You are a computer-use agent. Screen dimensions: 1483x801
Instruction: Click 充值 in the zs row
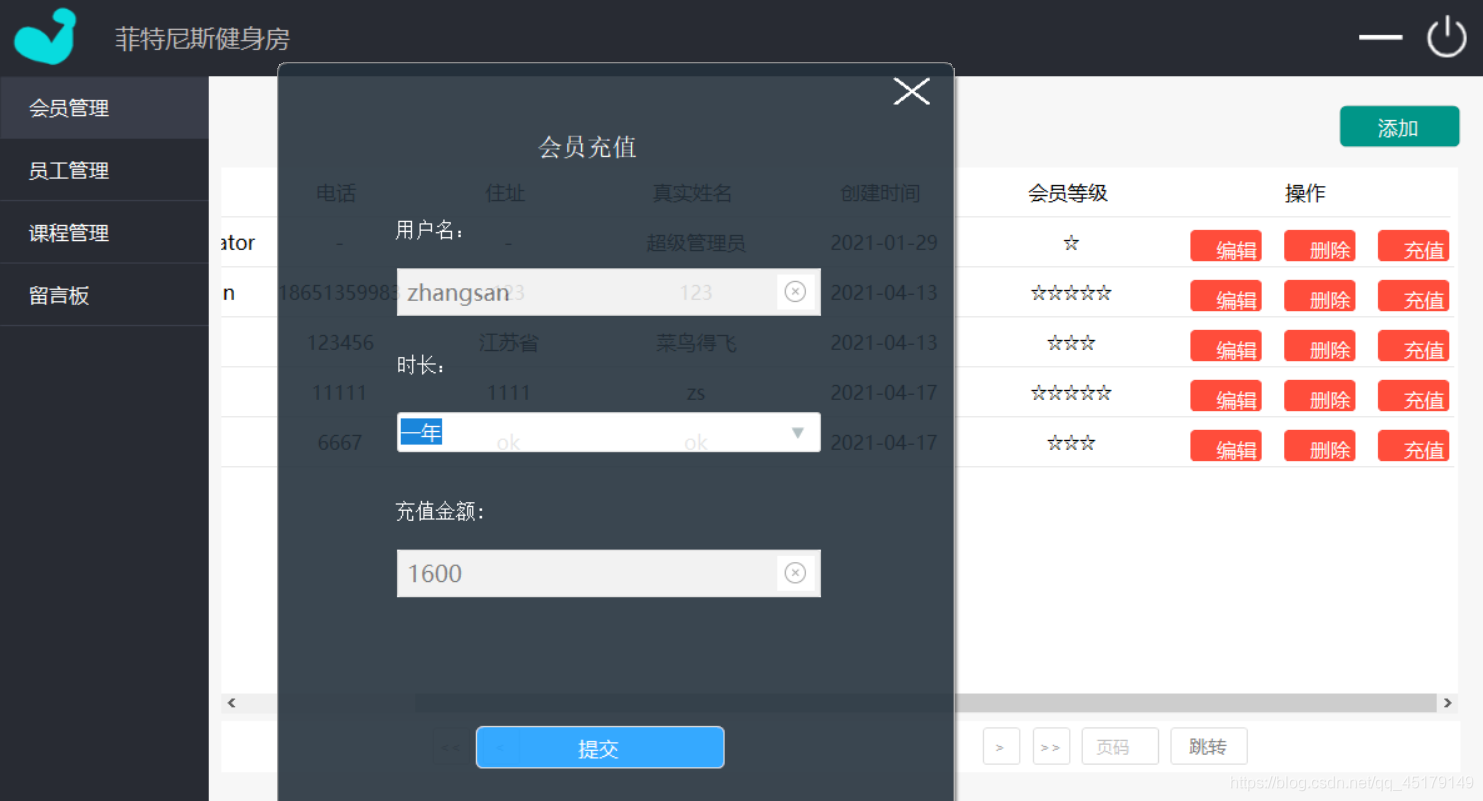[1414, 397]
